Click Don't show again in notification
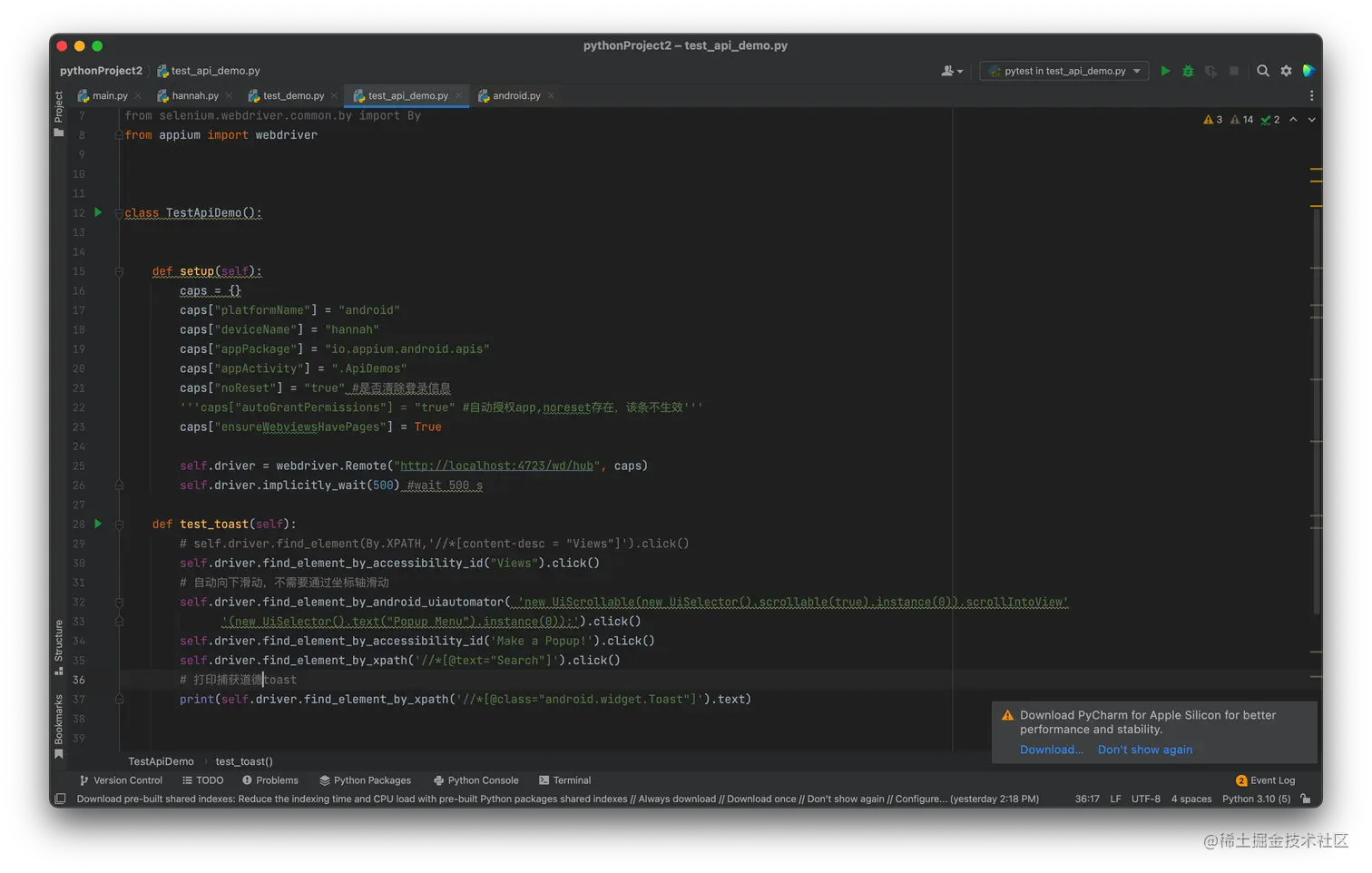The height and width of the screenshot is (873, 1372). coord(1144,750)
